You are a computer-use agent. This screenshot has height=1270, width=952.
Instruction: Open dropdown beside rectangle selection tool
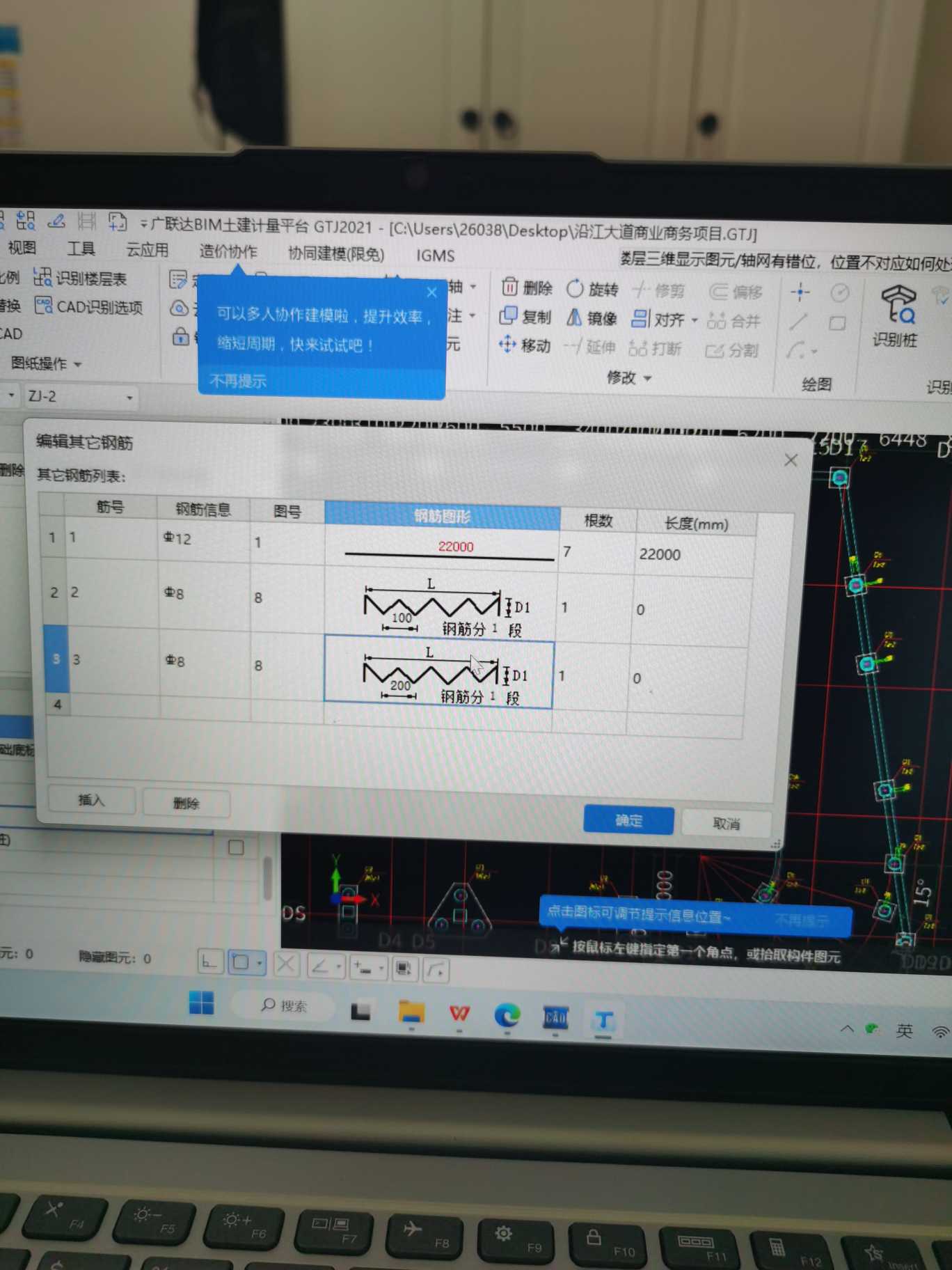[260, 964]
